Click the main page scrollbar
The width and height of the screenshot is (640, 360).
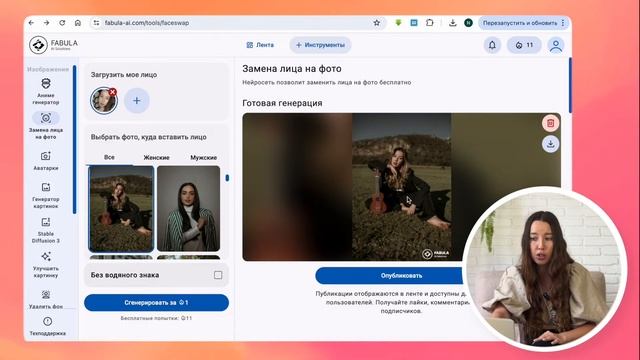(x=570, y=86)
